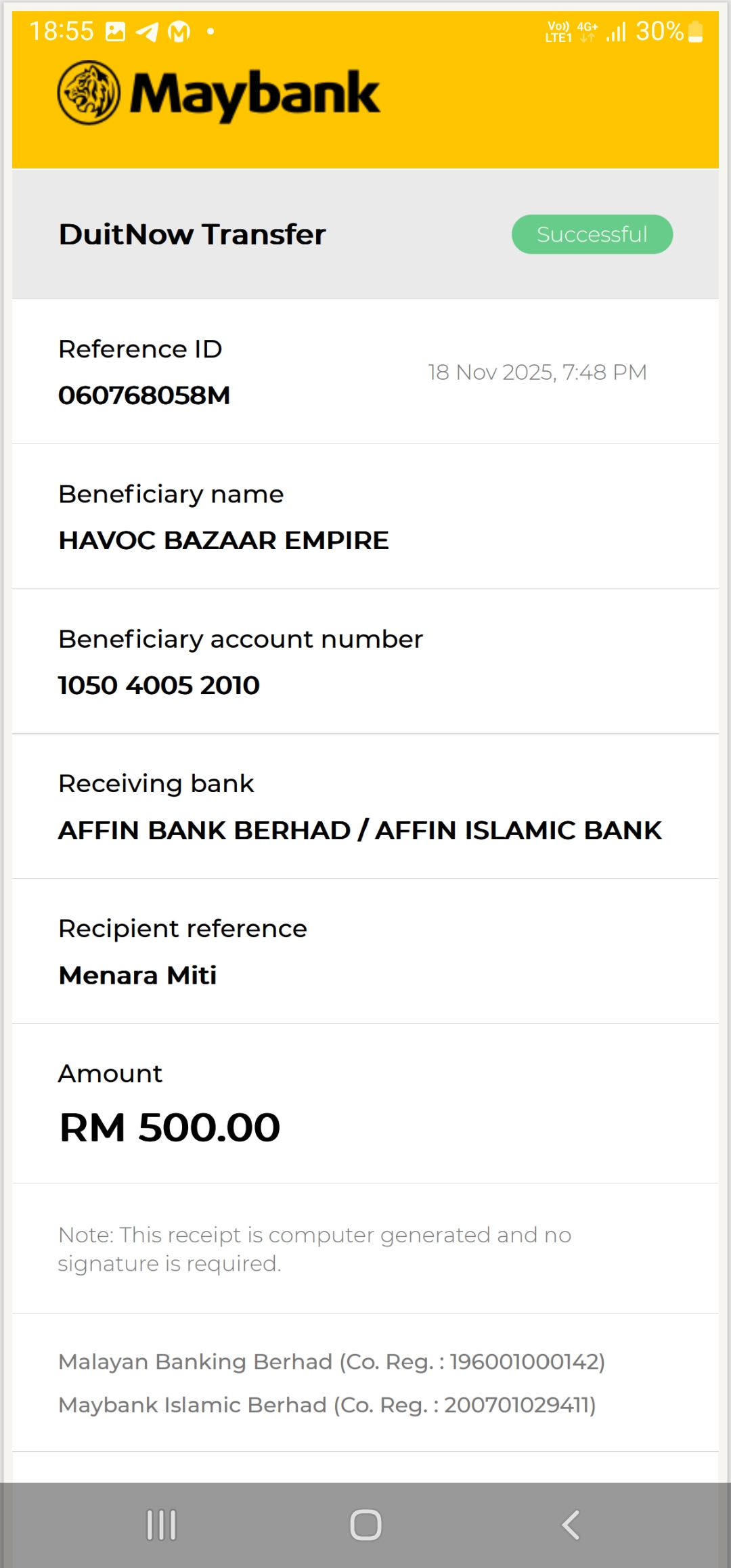
Task: Tap the Successful status badge
Action: (x=592, y=234)
